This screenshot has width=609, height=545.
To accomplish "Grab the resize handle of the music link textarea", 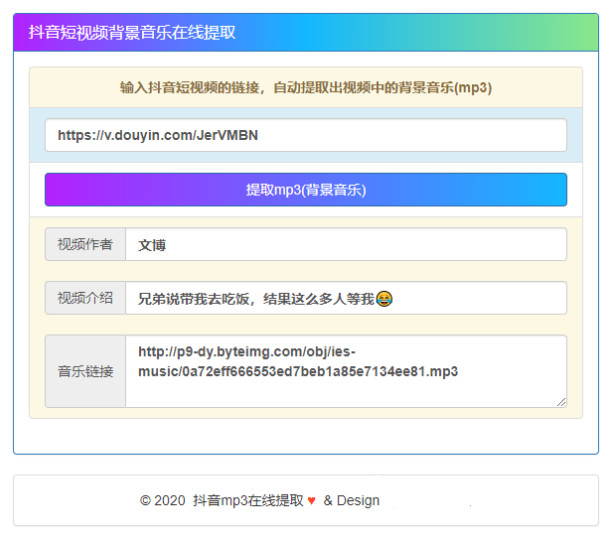I will 561,402.
